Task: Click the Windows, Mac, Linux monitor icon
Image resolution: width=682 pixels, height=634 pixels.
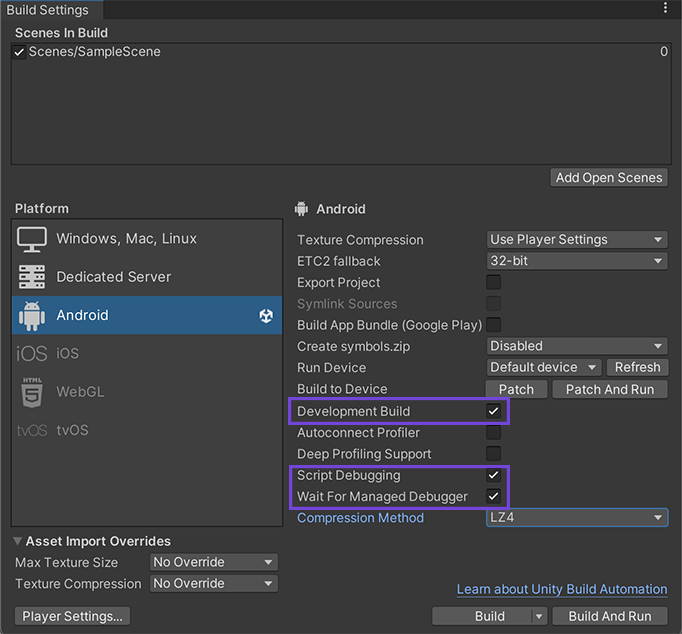Action: (32, 239)
